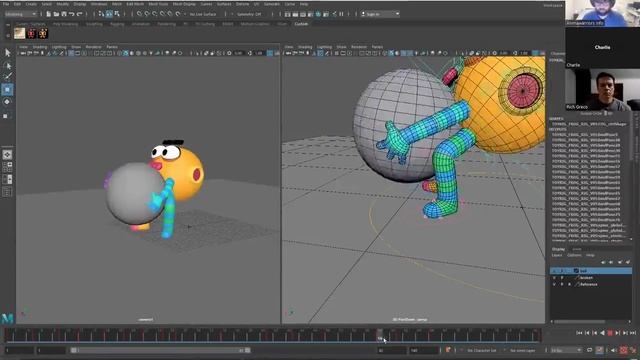
Task: Open the shelf tab options menu icon
Action: point(8,24)
